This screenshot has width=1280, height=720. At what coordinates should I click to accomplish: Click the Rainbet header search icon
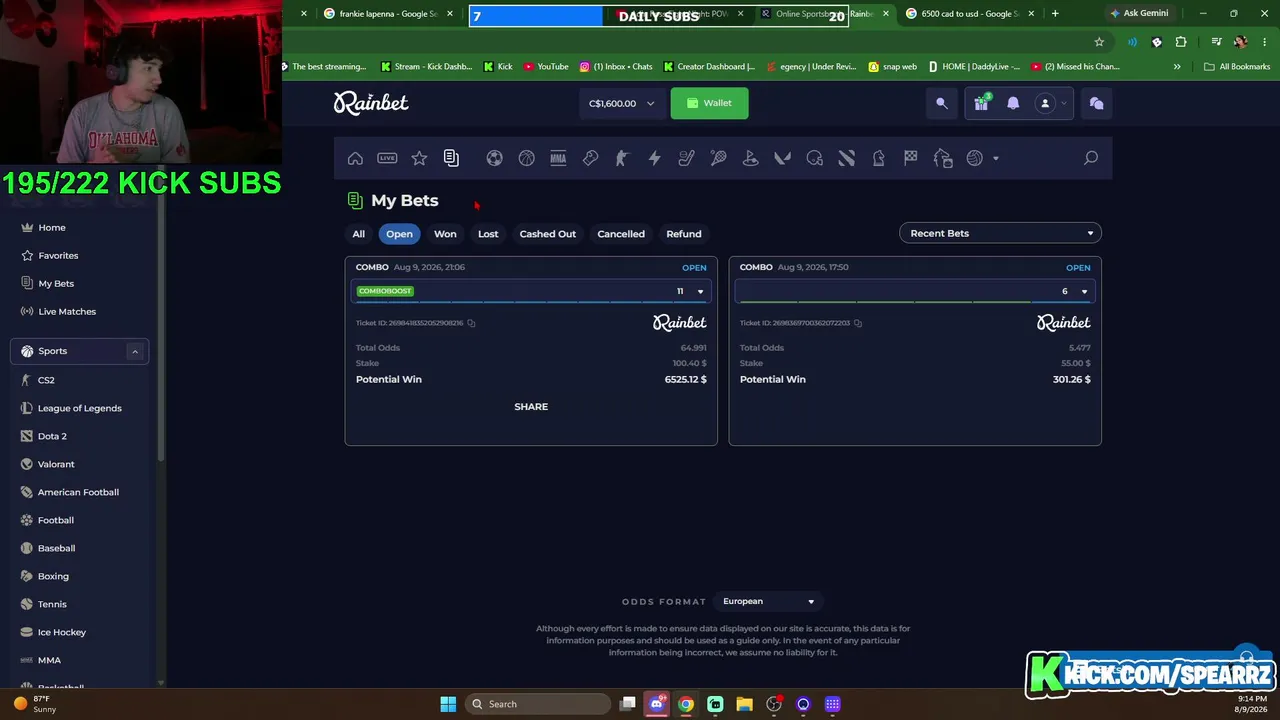941,103
